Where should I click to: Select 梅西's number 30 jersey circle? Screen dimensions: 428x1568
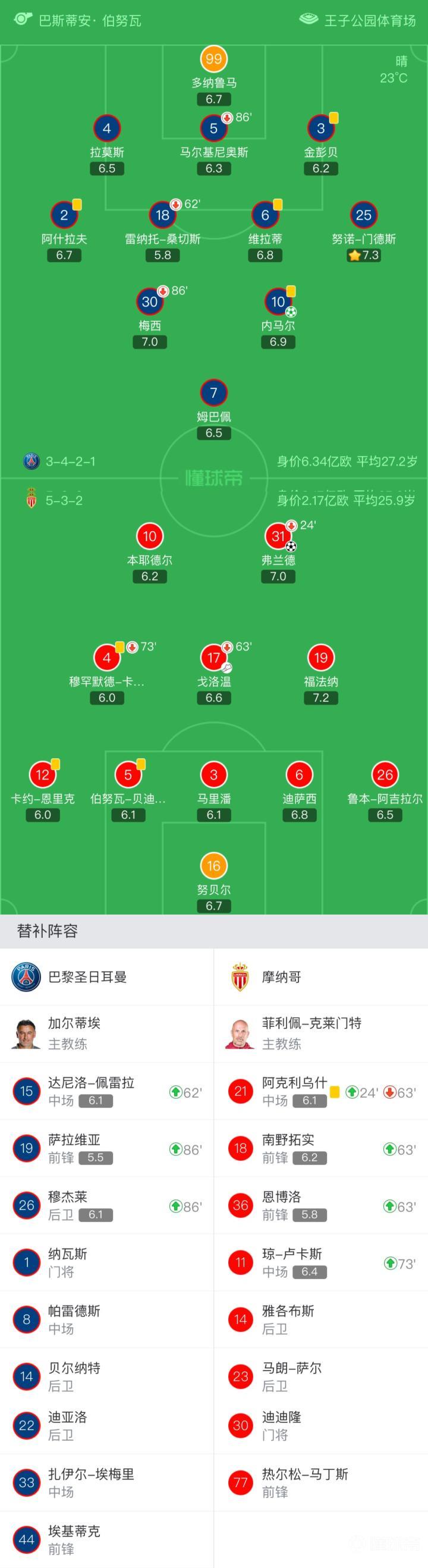coord(150,301)
